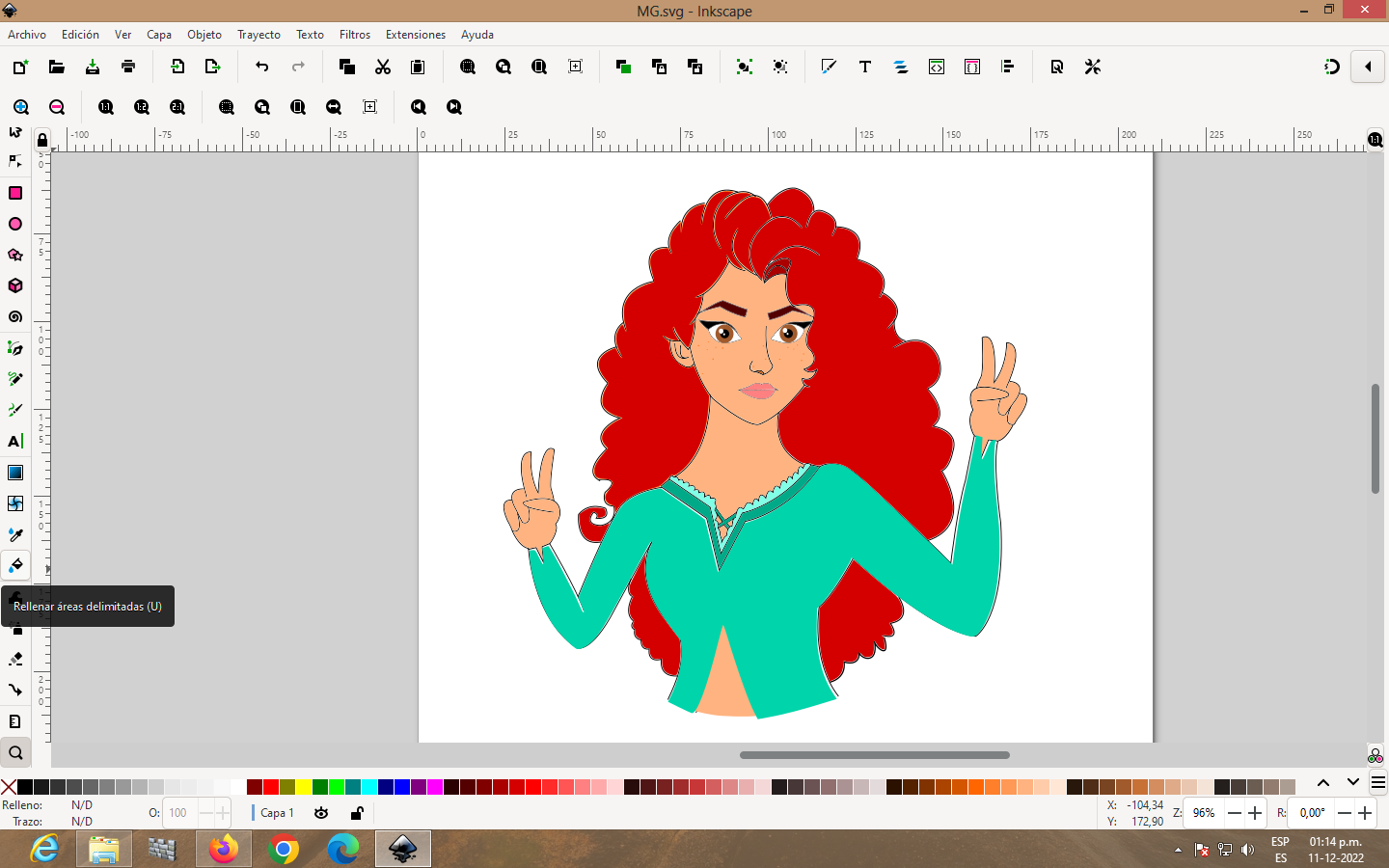Screen dimensions: 1389x868
Task: Toggle snapping control icon
Action: click(1332, 67)
